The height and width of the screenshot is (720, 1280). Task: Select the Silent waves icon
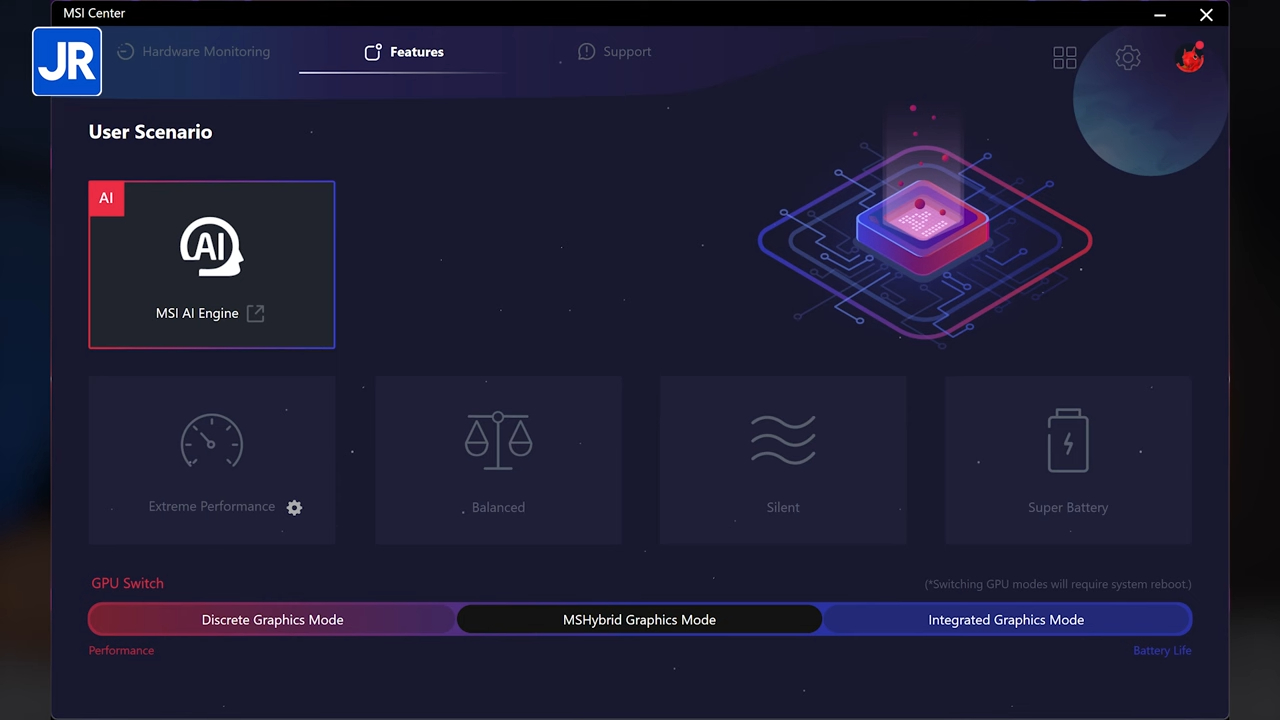[783, 440]
